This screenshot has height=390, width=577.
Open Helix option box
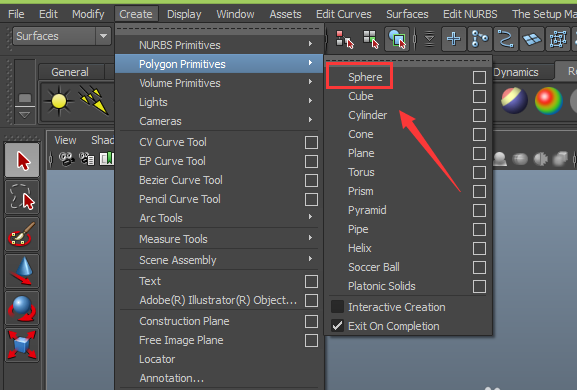click(479, 249)
